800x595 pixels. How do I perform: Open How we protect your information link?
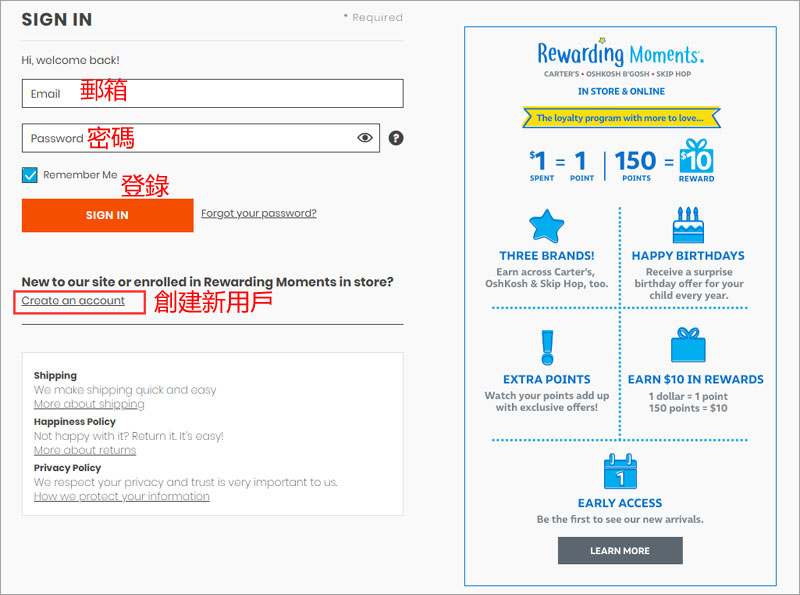pos(122,497)
